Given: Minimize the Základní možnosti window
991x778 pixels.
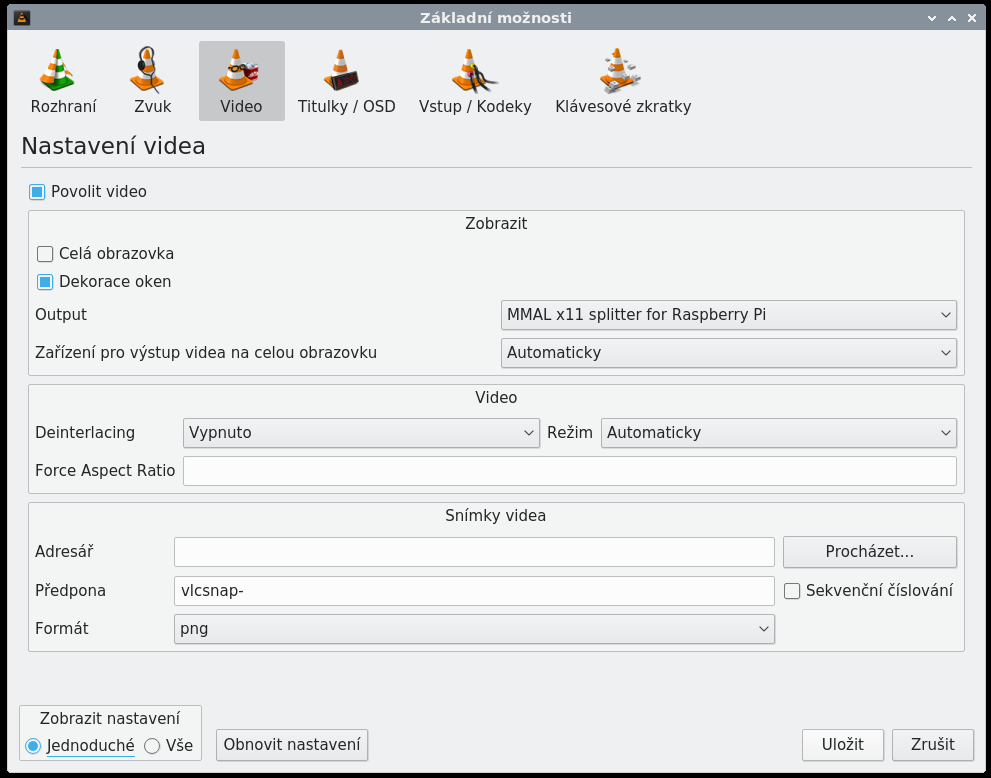Looking at the screenshot, I should coord(932,18).
